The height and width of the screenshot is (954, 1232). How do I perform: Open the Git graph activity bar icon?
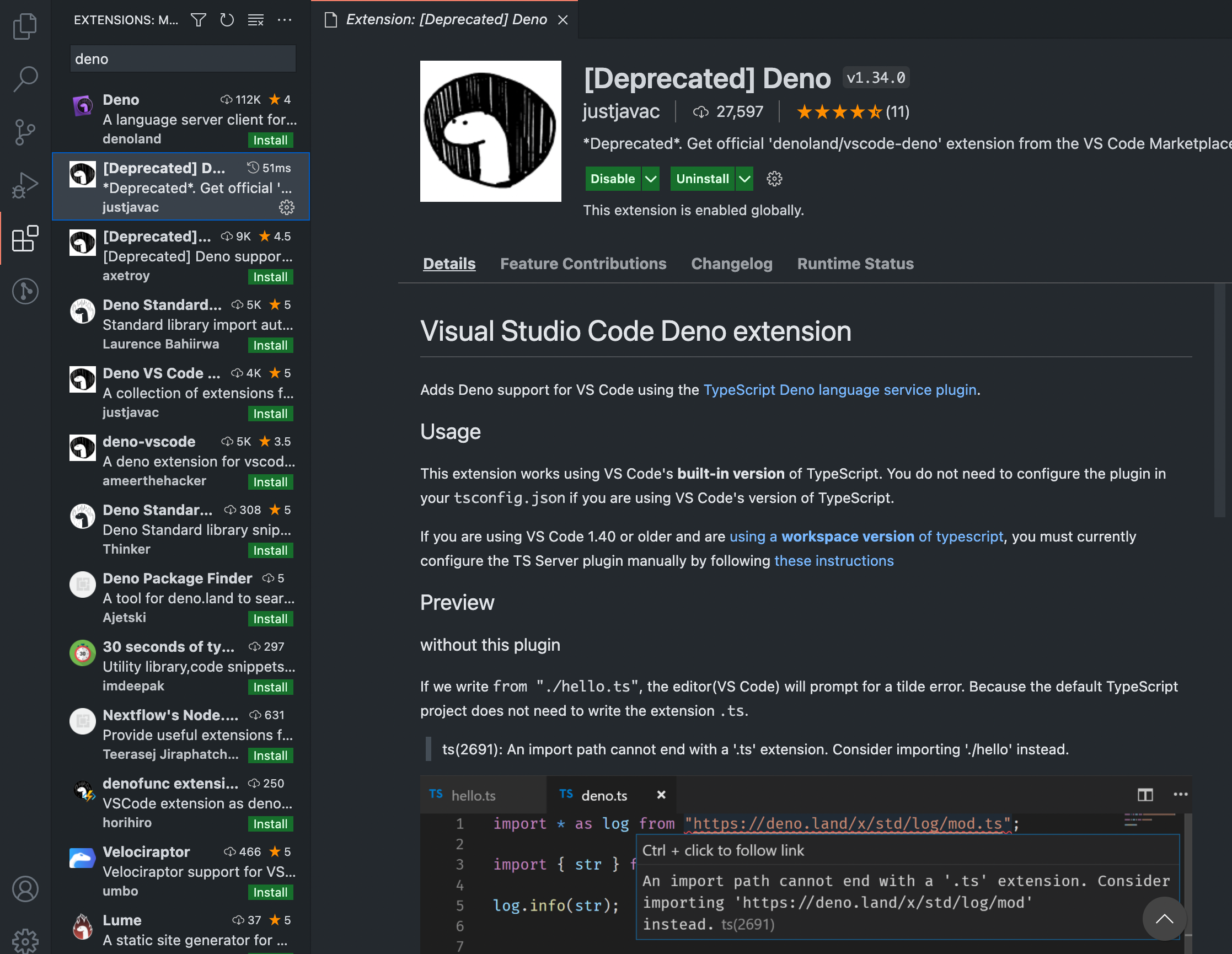click(x=25, y=291)
